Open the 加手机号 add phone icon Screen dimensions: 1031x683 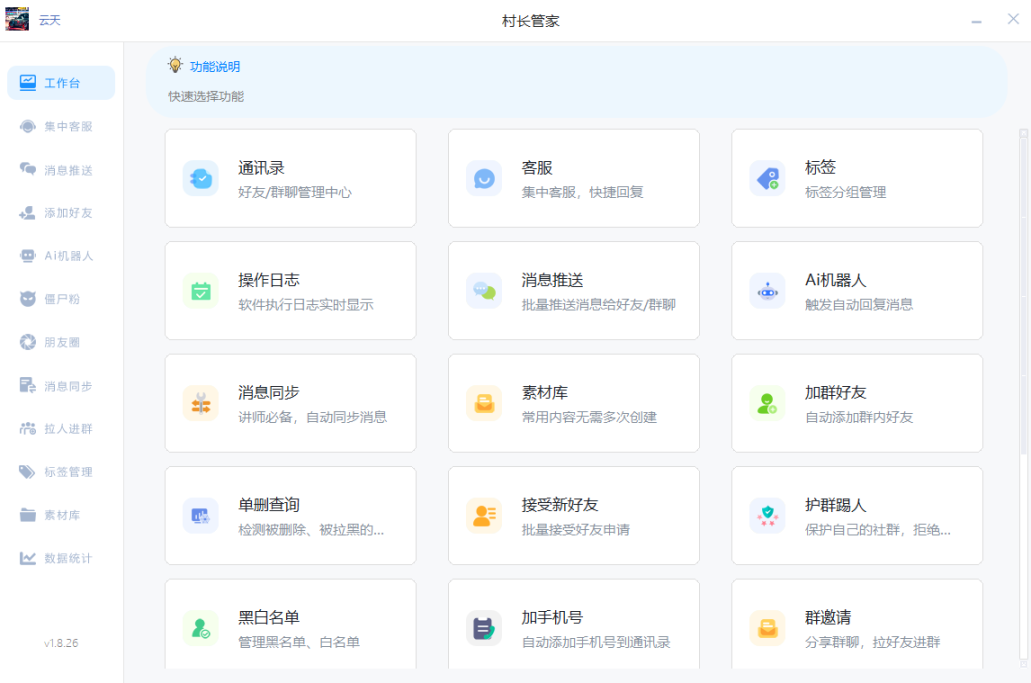[484, 628]
